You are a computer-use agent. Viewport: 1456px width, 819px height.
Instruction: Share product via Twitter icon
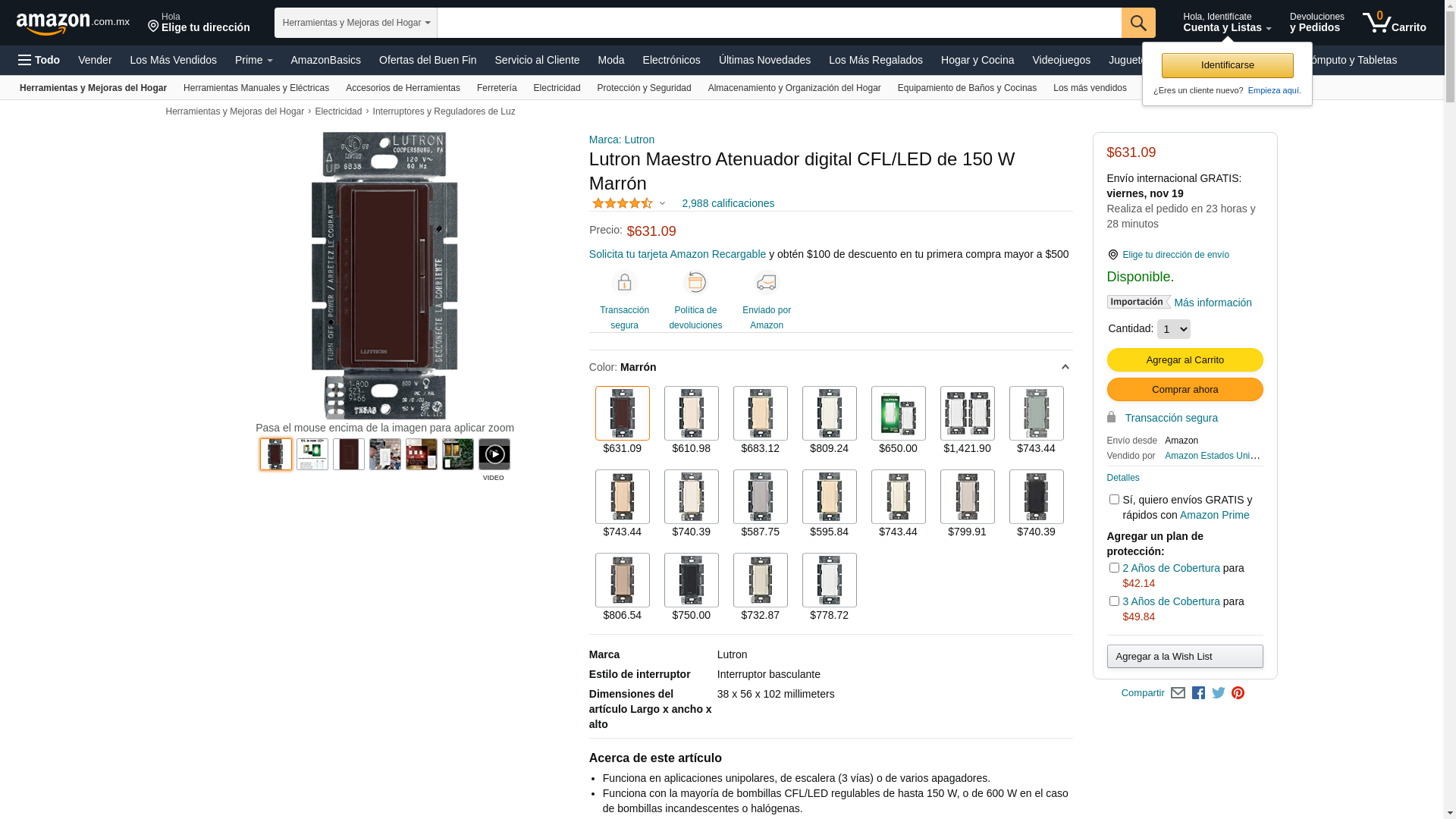1219,693
